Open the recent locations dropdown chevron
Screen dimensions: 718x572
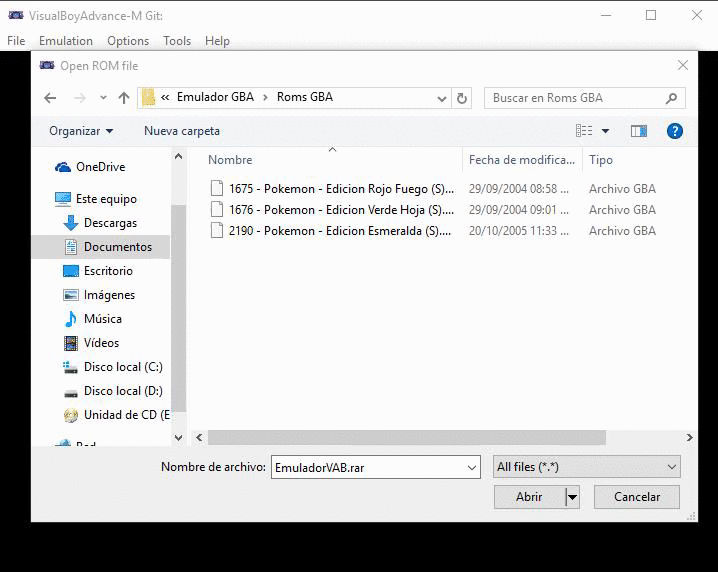[103, 98]
